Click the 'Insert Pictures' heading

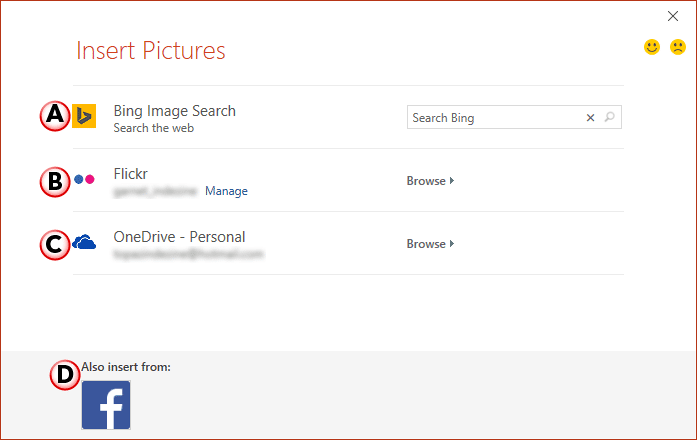pyautogui.click(x=151, y=50)
